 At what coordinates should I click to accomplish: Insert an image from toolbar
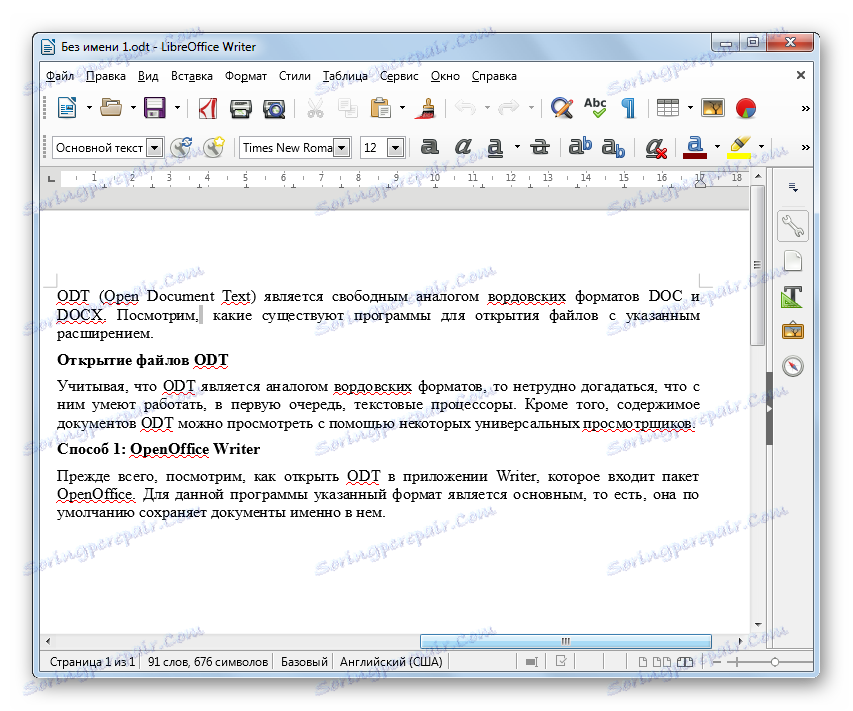(x=713, y=108)
